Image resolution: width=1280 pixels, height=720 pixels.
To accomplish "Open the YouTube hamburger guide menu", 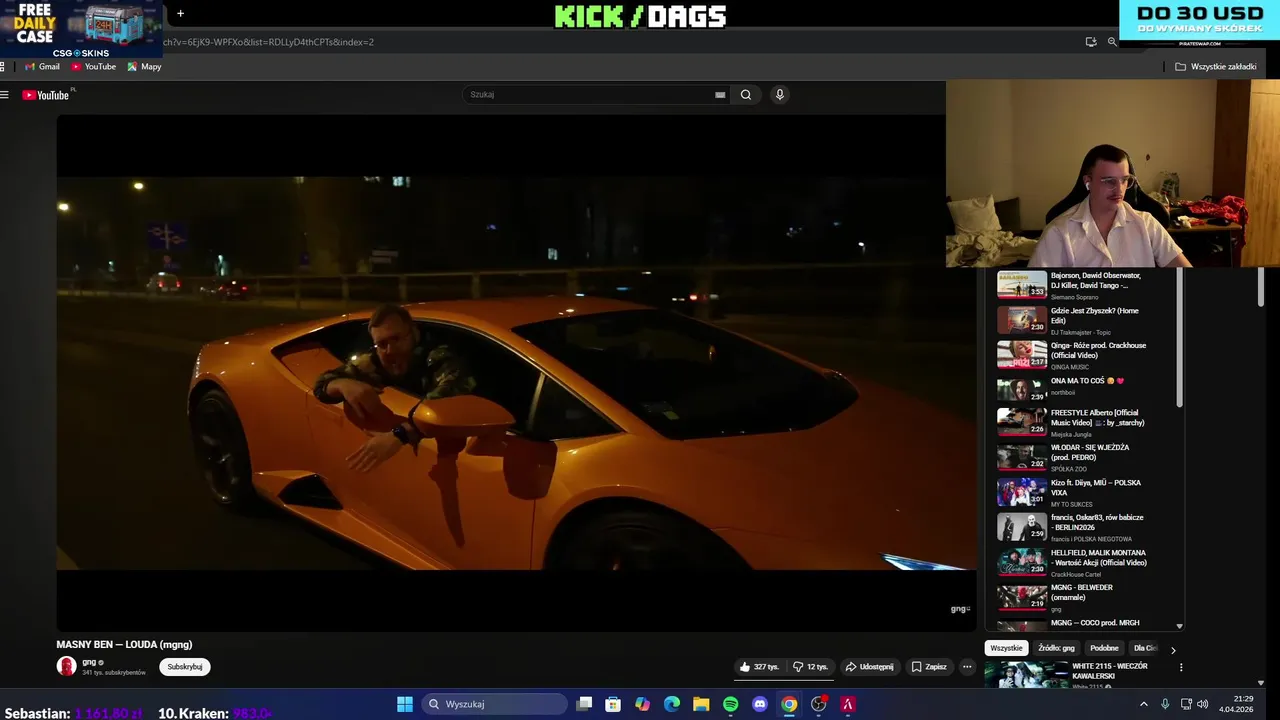I will pos(5,95).
